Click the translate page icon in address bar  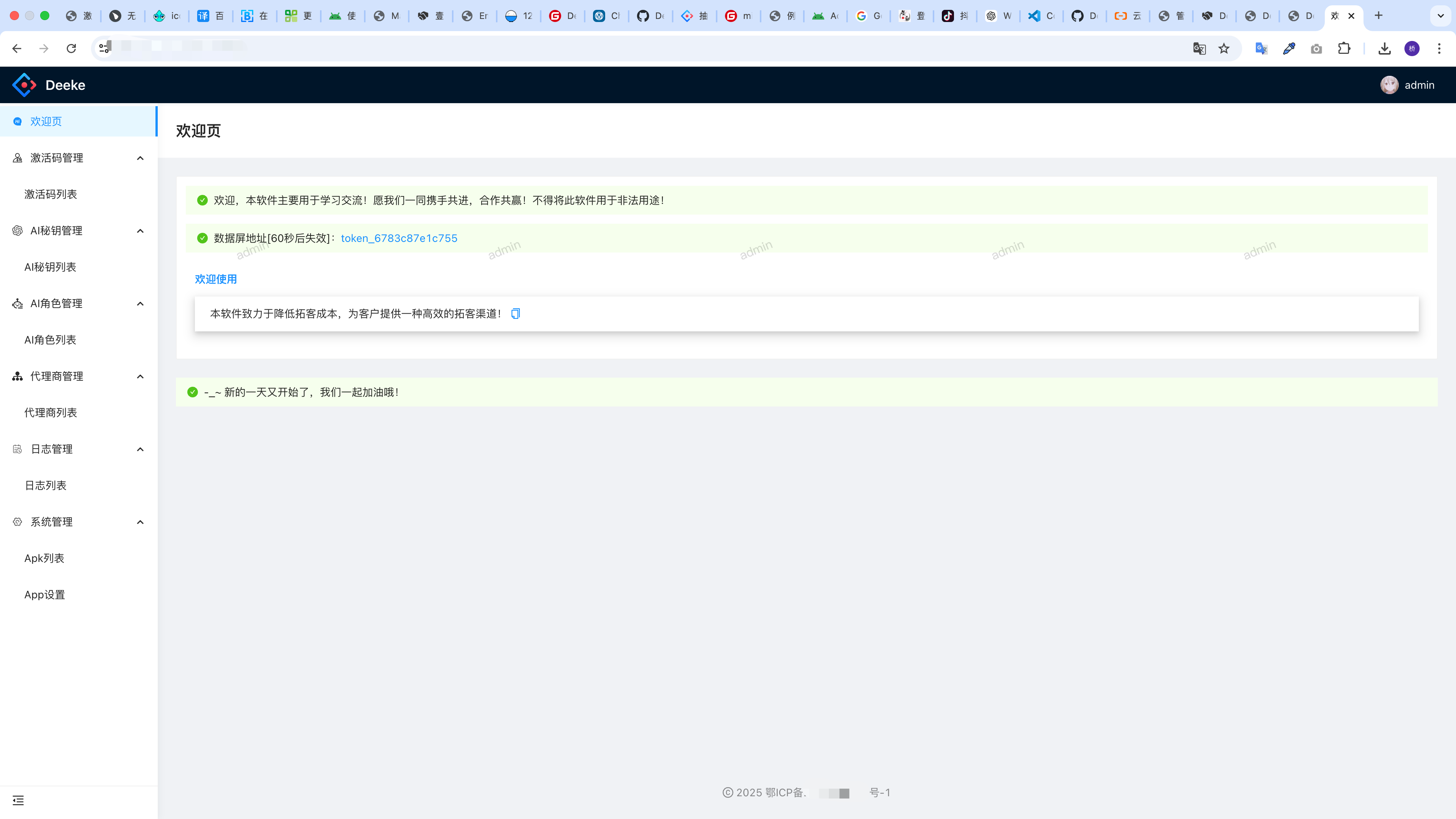pyautogui.click(x=1199, y=49)
